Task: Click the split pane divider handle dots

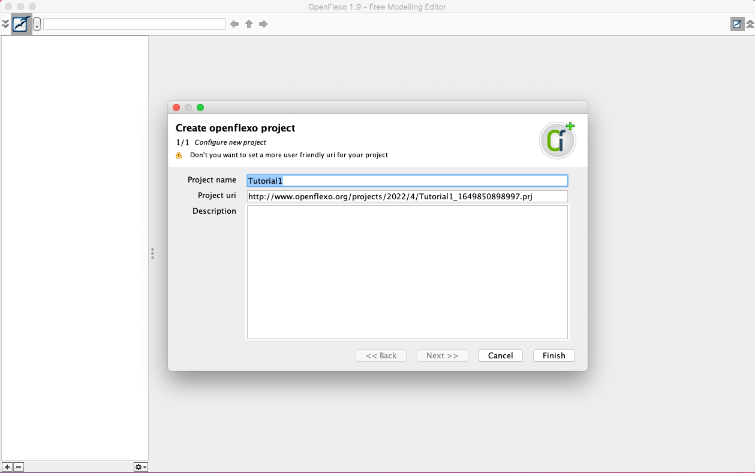Action: click(152, 253)
